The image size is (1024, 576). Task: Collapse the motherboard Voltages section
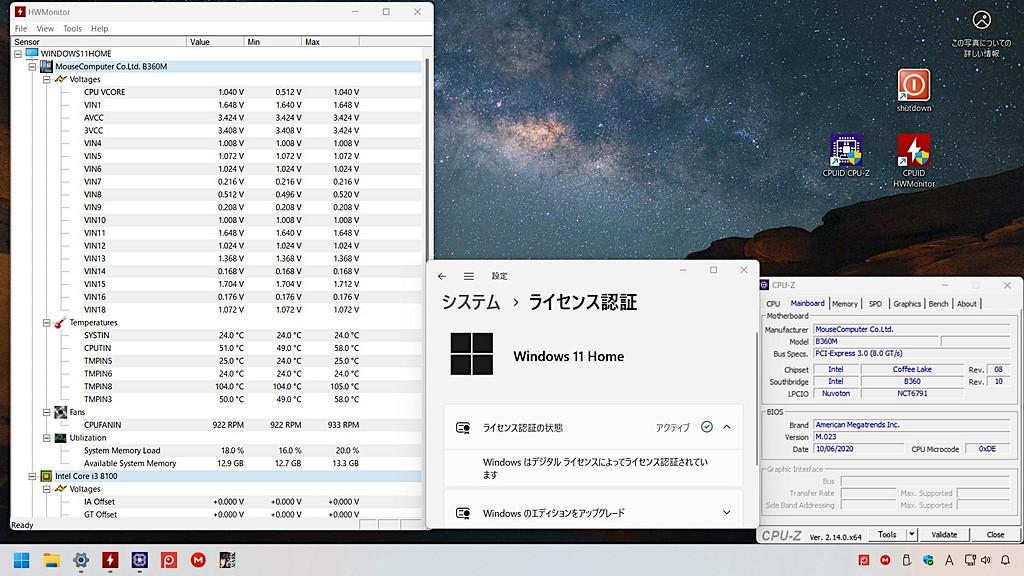(x=46, y=79)
